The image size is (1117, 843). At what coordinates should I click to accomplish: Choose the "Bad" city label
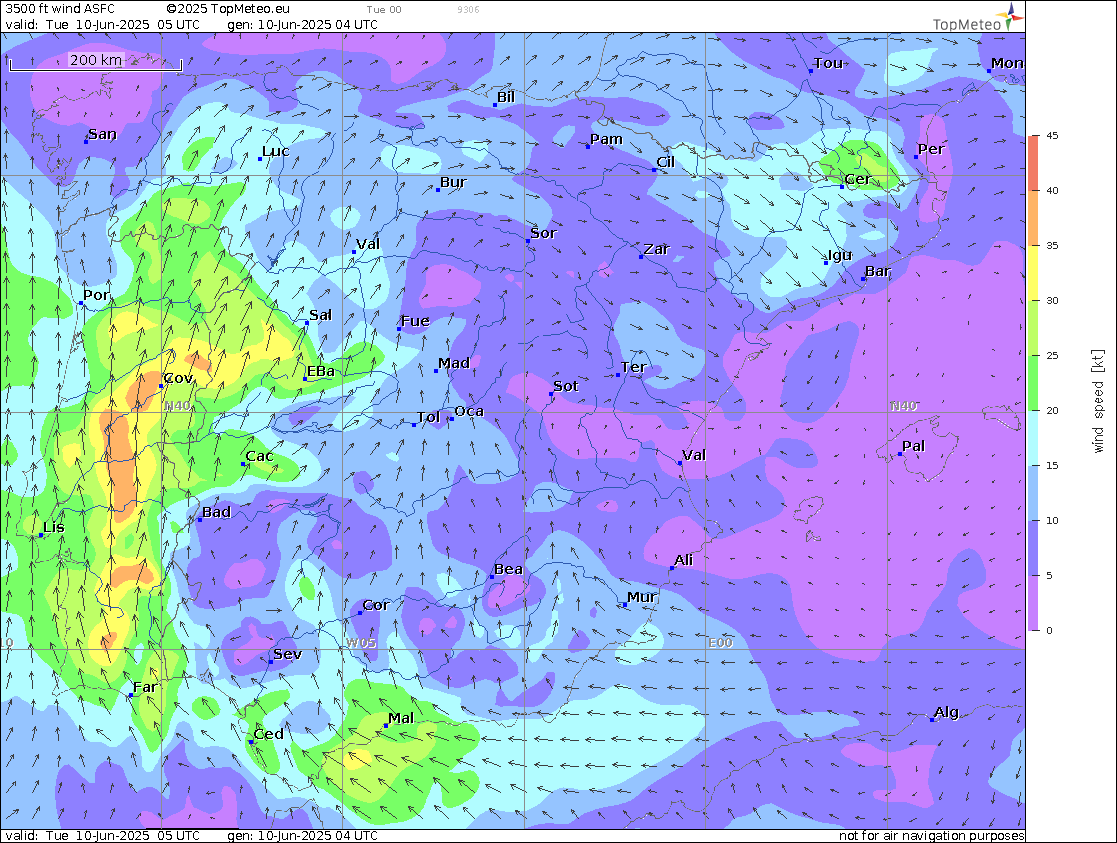(217, 512)
